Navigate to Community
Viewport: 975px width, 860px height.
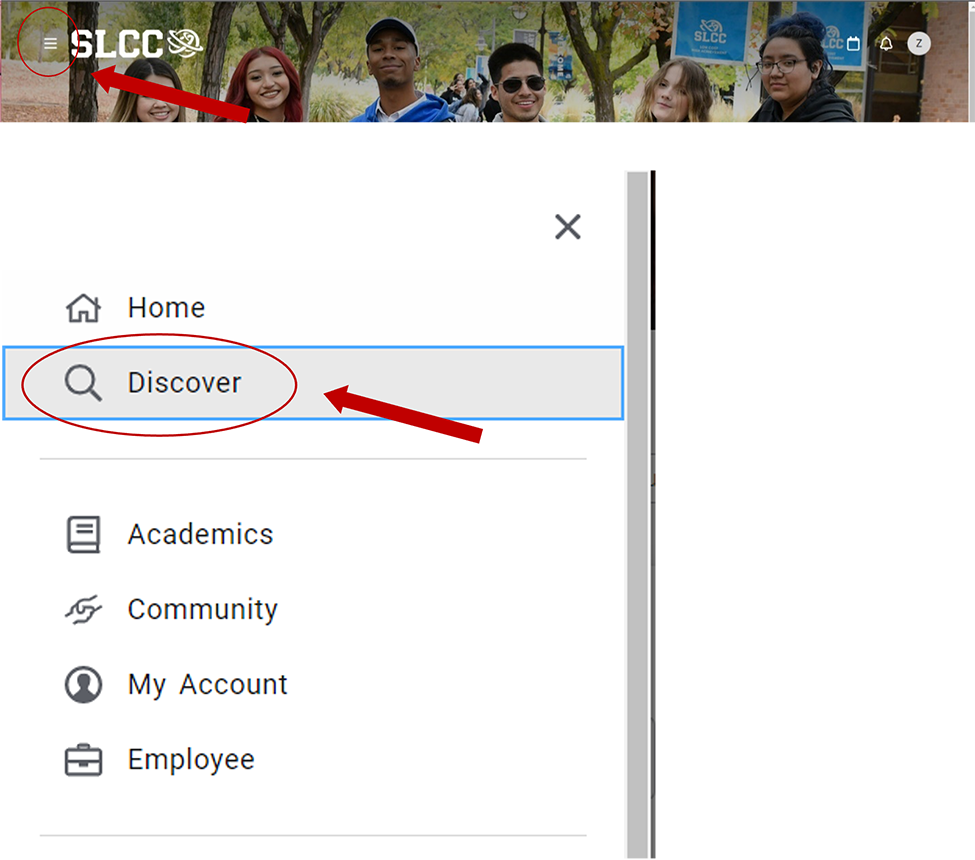pos(202,610)
